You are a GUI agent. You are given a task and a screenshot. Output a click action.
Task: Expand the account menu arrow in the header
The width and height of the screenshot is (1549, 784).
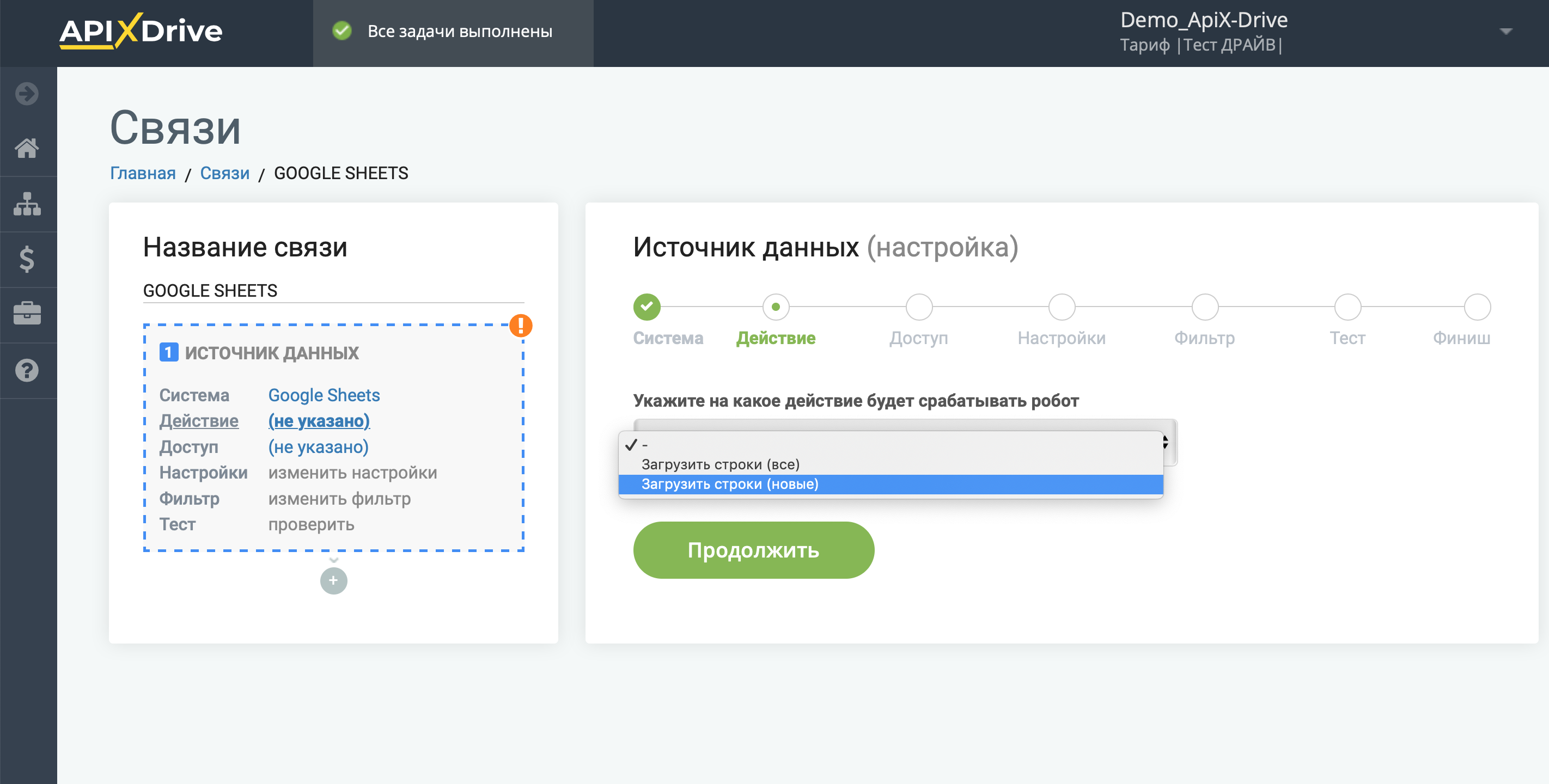(x=1506, y=31)
